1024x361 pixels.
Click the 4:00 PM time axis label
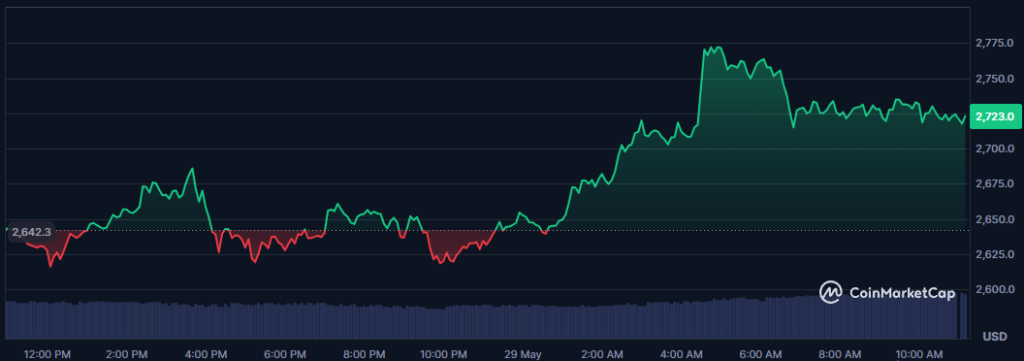(x=206, y=354)
